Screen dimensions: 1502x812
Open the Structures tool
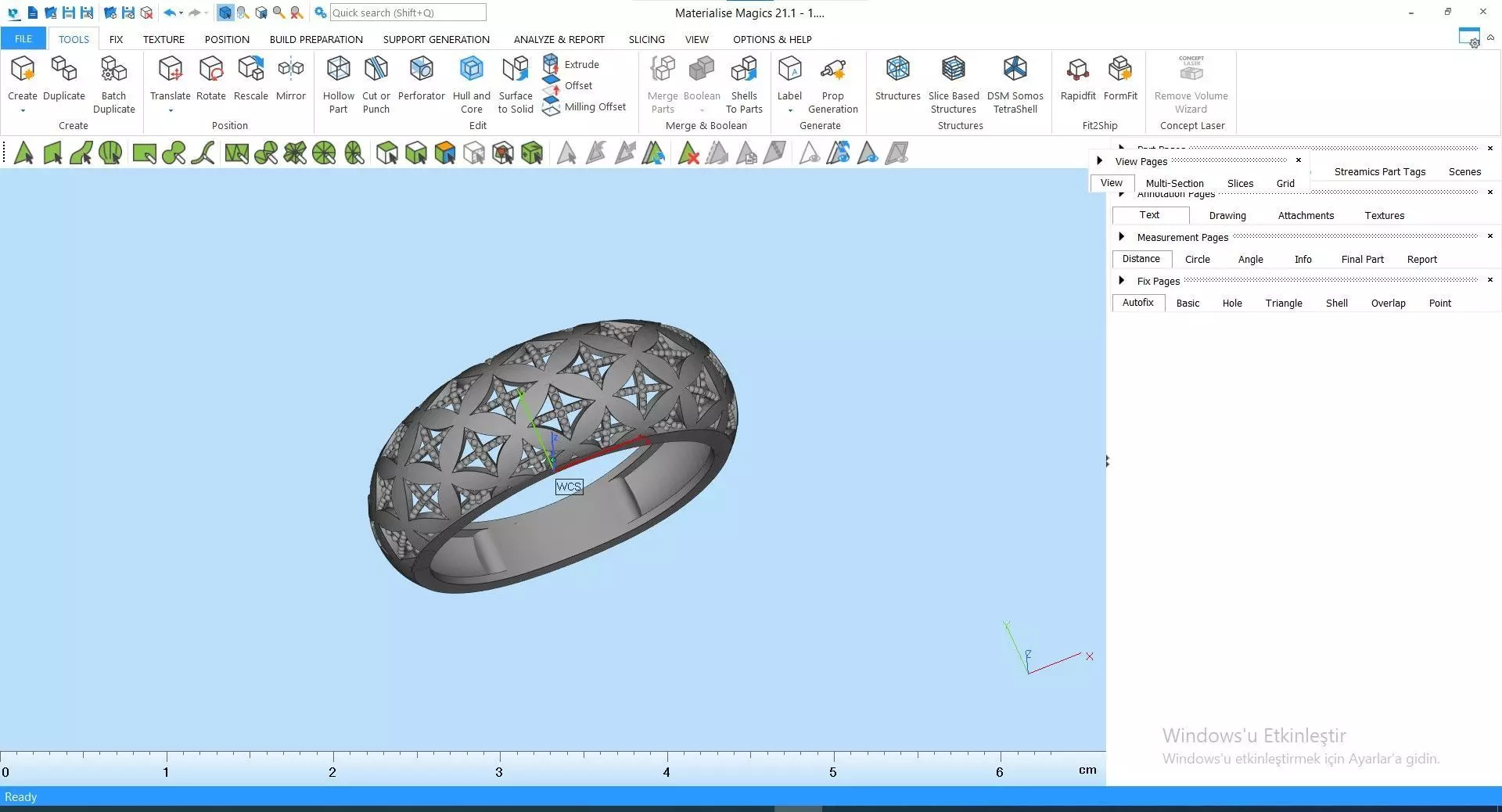click(897, 78)
